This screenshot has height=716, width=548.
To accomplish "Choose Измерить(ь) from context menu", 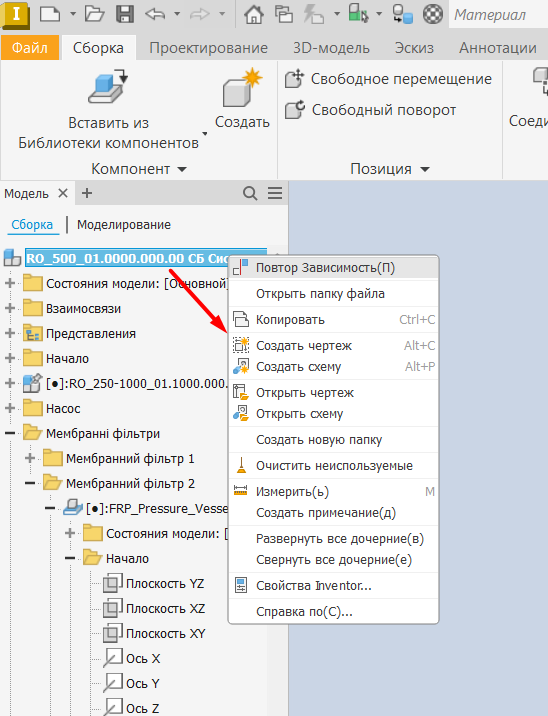I will pyautogui.click(x=333, y=492).
